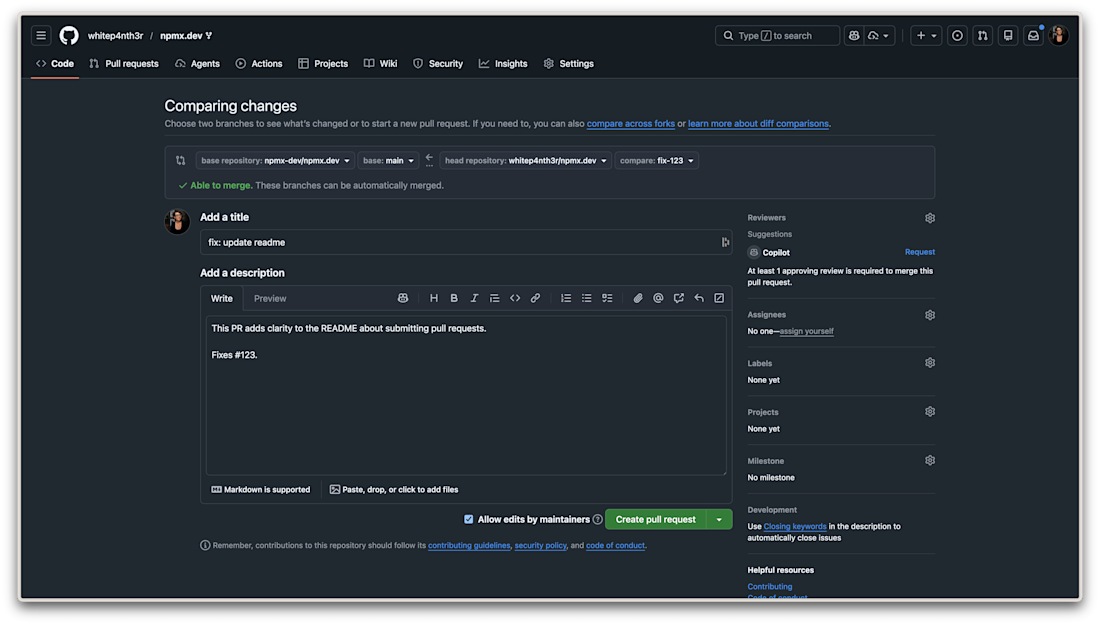The width and height of the screenshot is (1100, 625).
Task: Open pull requests from header icon
Action: [982, 35]
